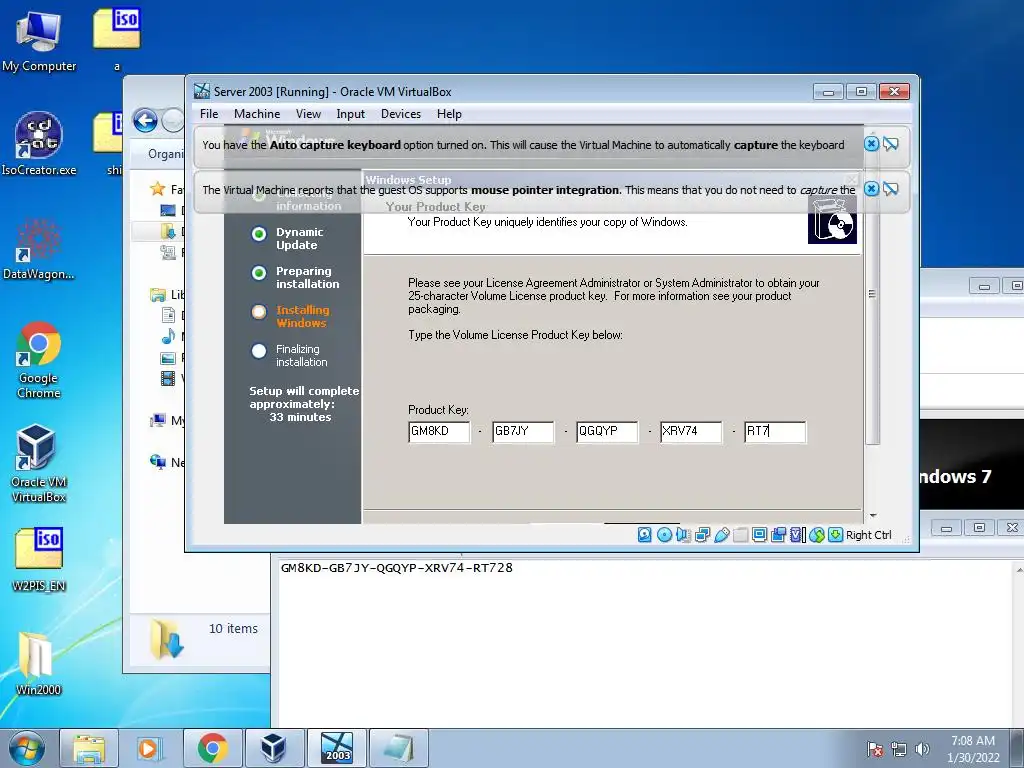Open the Devices menu
Viewport: 1024px width, 768px height.
[401, 114]
